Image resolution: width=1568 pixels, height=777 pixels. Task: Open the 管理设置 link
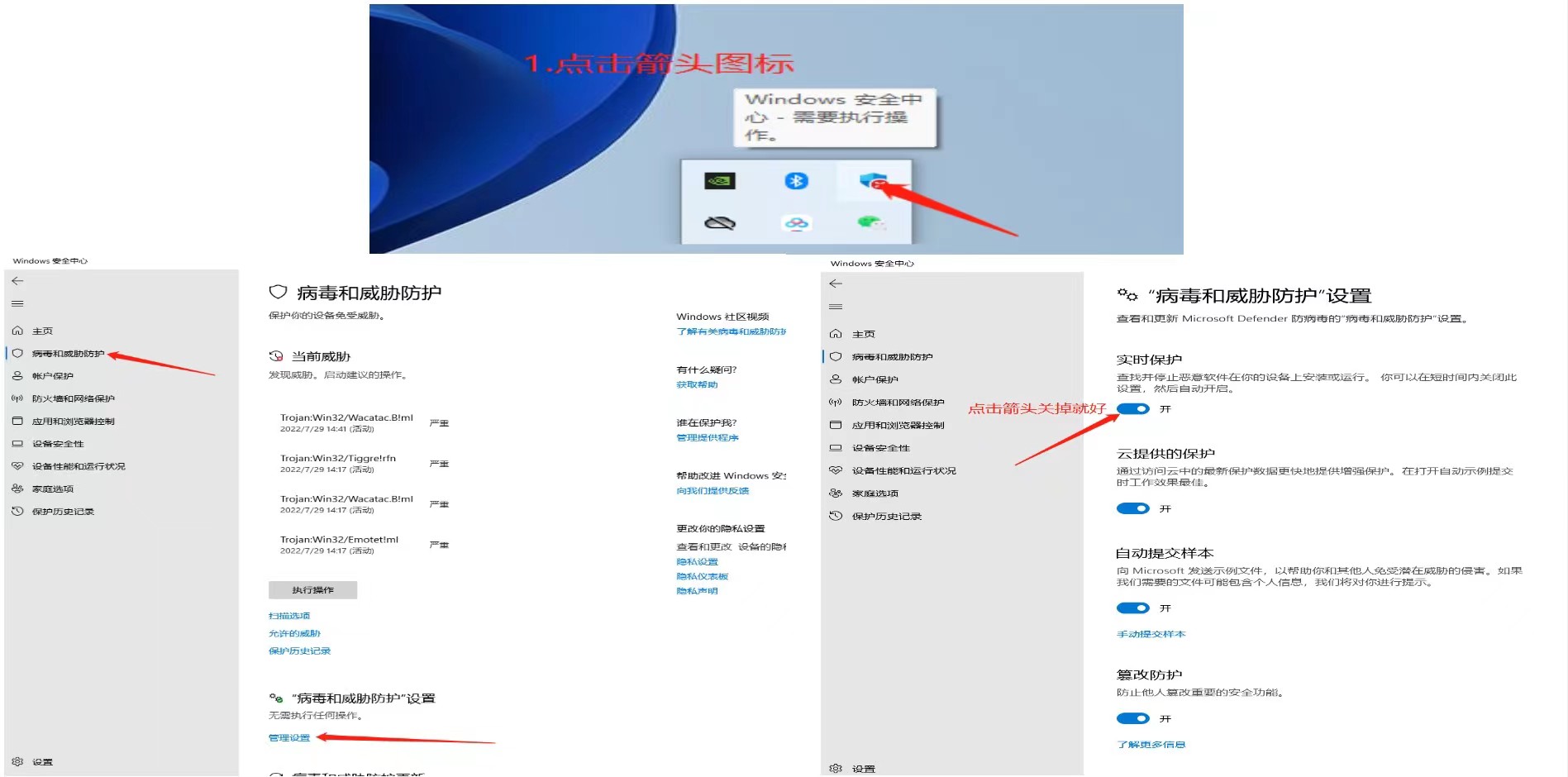click(x=289, y=738)
